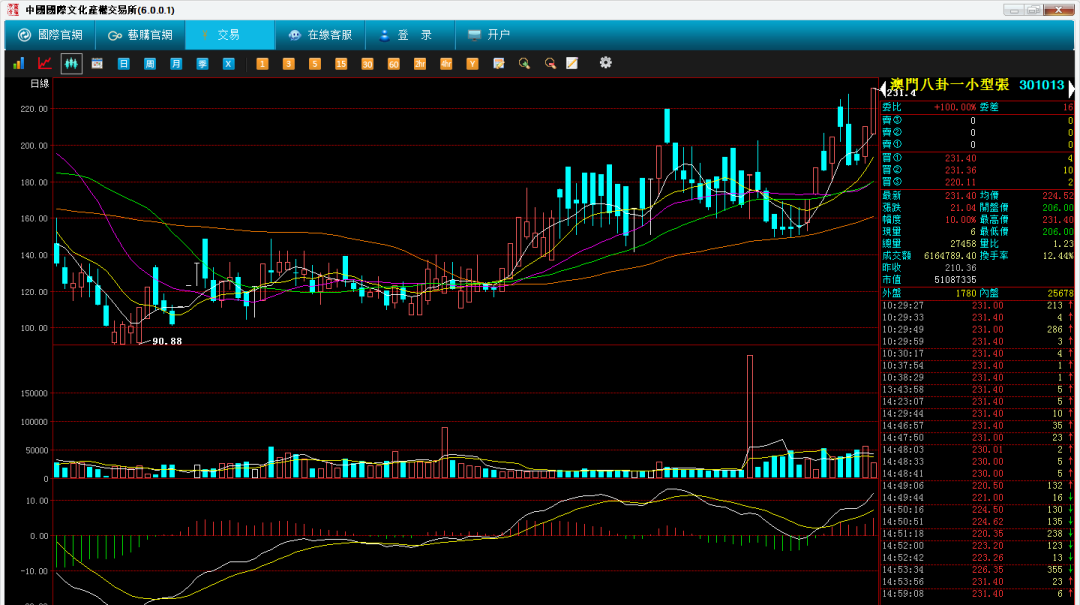Open the bar chart quote list icon
Screen dimensions: 1080x605
[19, 63]
